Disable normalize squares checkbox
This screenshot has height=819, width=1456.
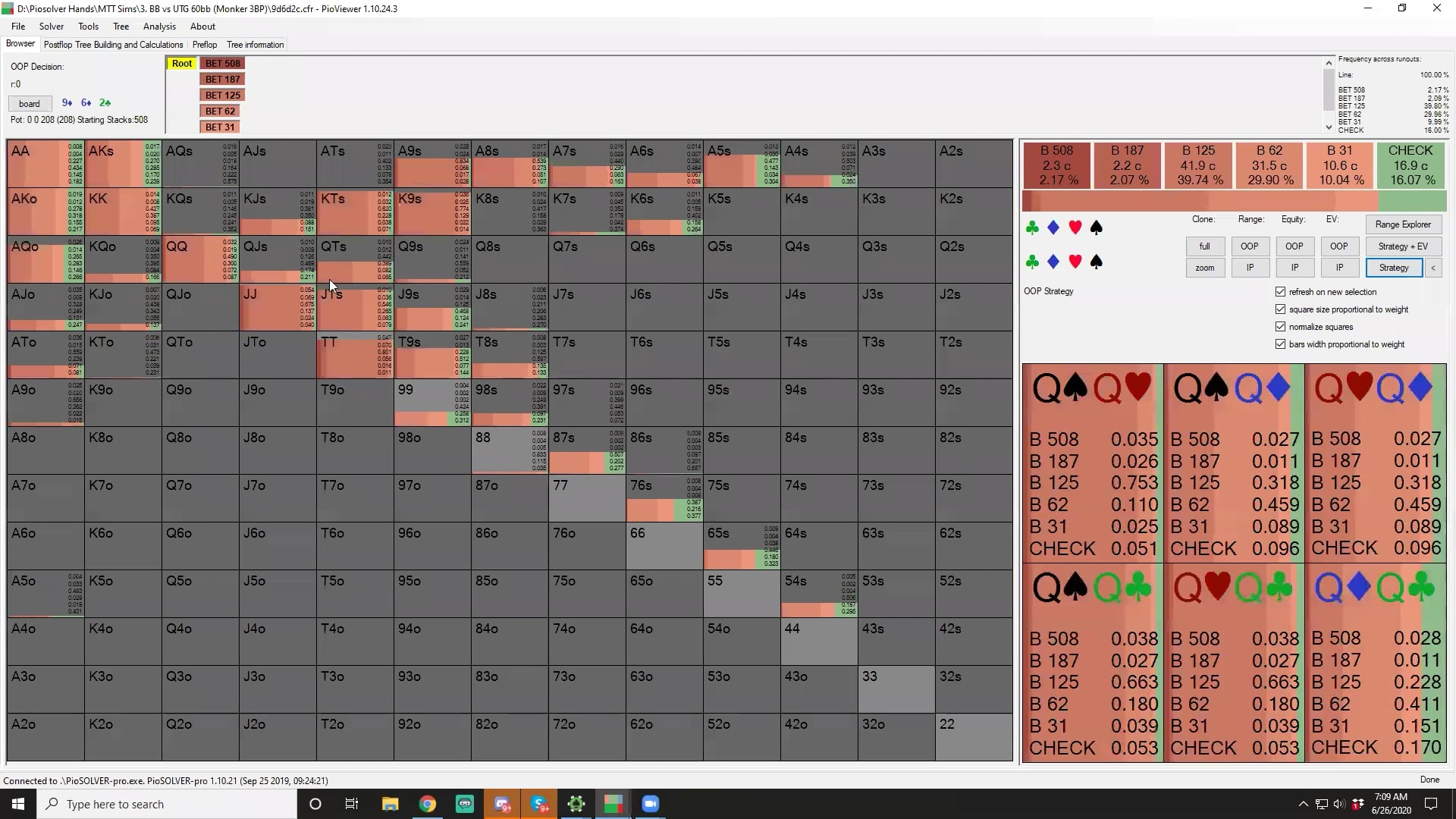tap(1281, 327)
